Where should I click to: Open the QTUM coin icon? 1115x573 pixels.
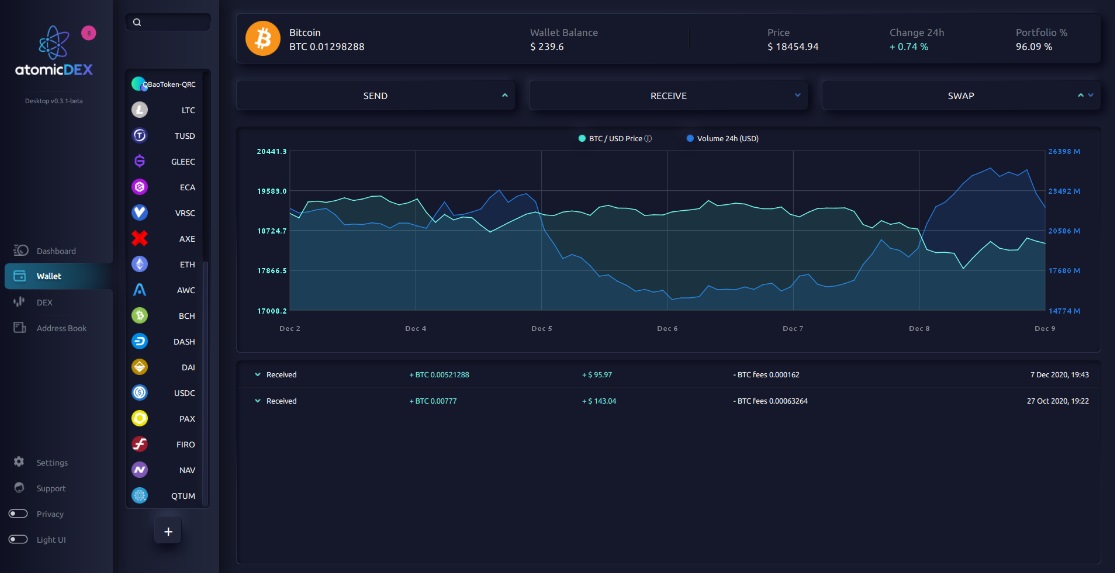coord(140,496)
